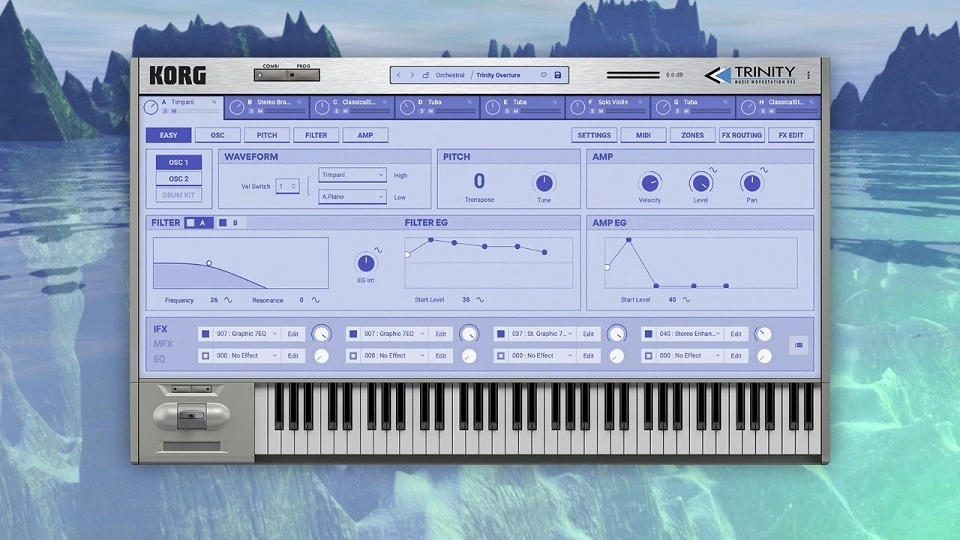Go to next preset with right arrow

click(x=412, y=75)
